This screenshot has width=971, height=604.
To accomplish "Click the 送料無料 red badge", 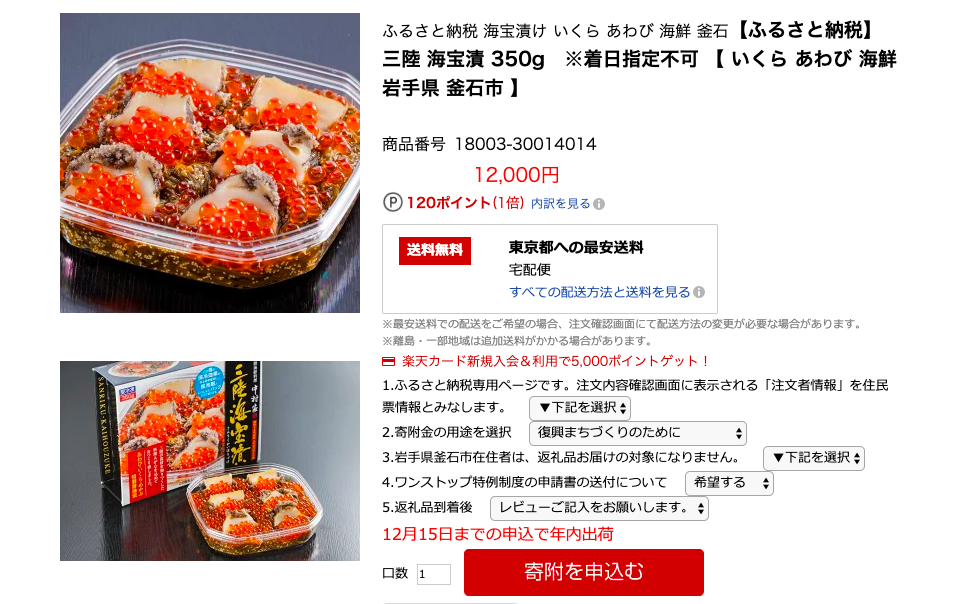I will 435,250.
